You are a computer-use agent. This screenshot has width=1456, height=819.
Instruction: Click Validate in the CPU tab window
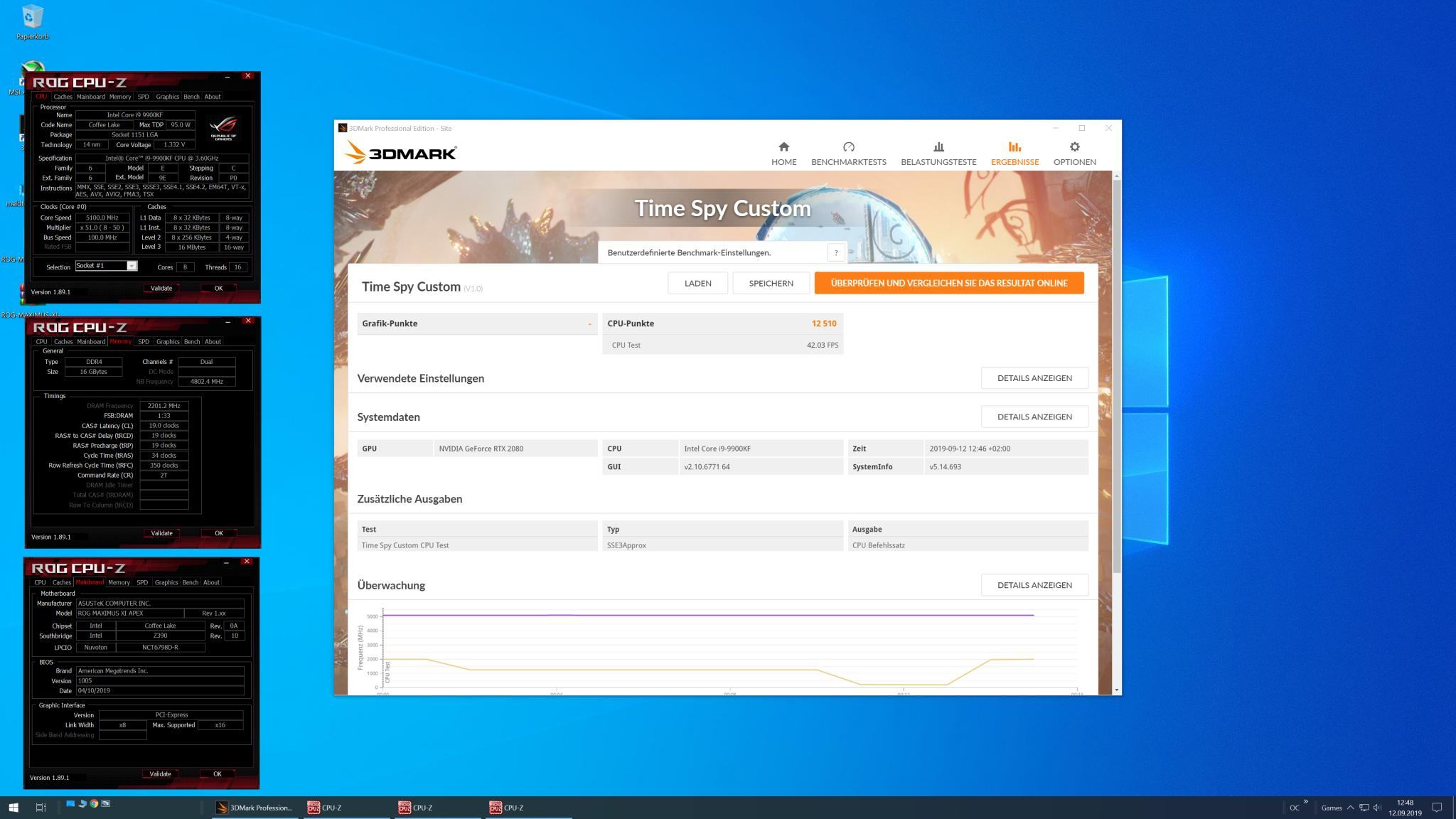pos(161,288)
